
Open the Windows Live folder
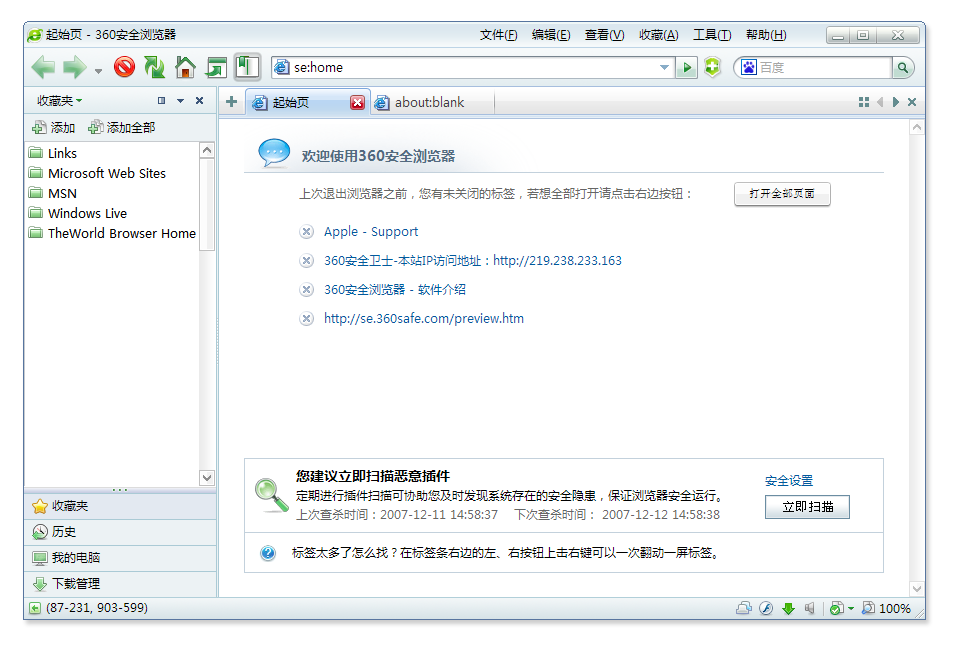point(78,213)
